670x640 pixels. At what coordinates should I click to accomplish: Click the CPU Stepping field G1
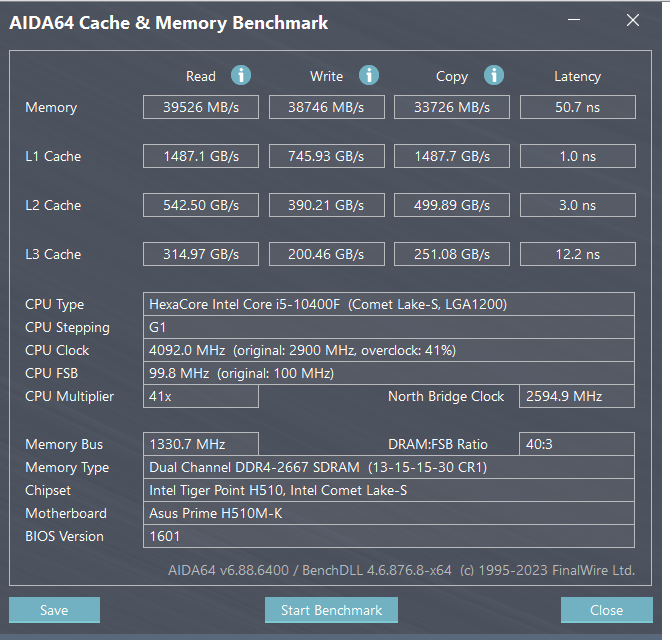389,327
